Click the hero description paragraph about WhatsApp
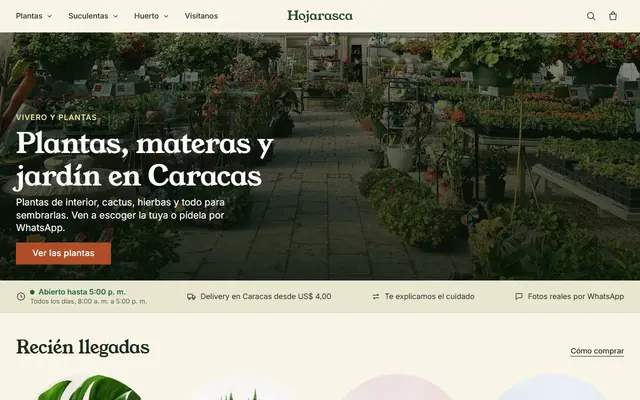The height and width of the screenshot is (400, 640). 120,215
